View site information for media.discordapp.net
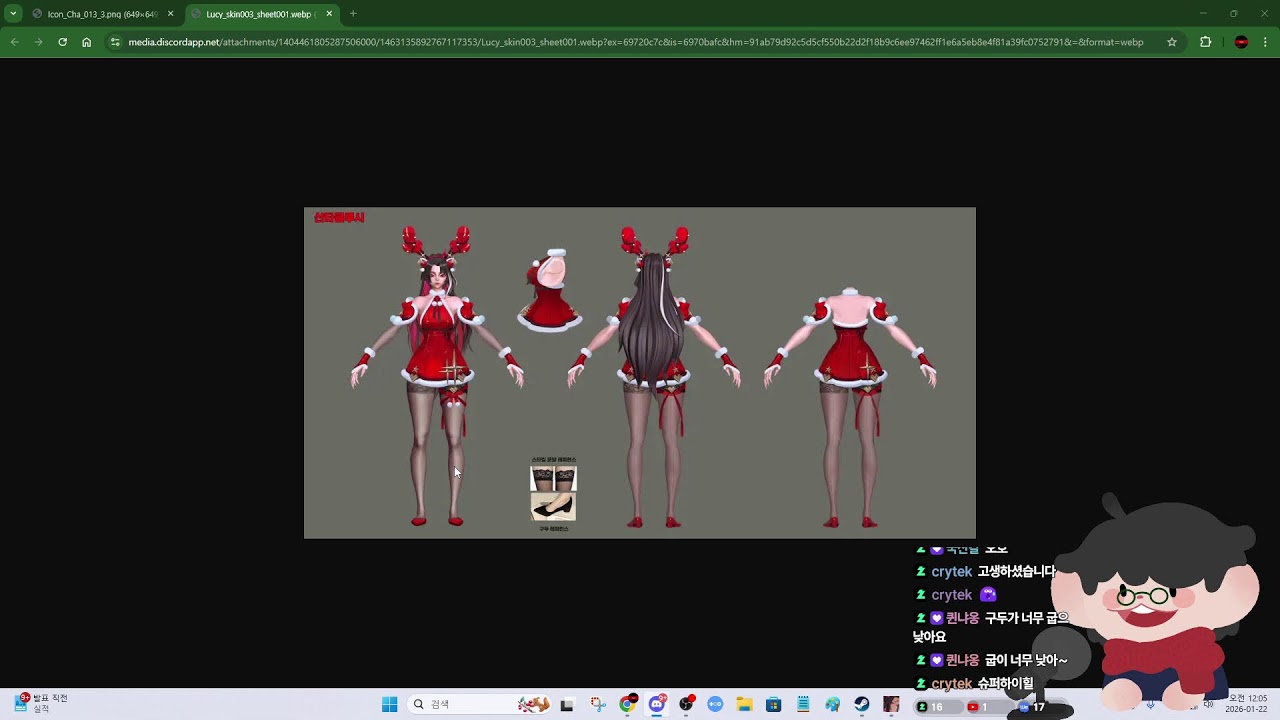The height and width of the screenshot is (720, 1280). point(115,42)
